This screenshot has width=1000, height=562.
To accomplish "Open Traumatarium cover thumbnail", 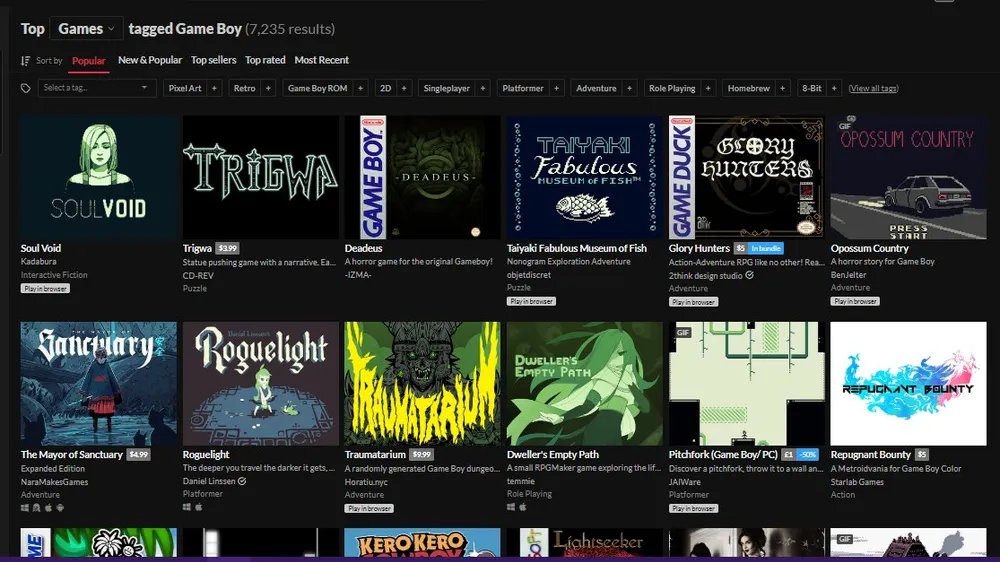I will pyautogui.click(x=423, y=383).
